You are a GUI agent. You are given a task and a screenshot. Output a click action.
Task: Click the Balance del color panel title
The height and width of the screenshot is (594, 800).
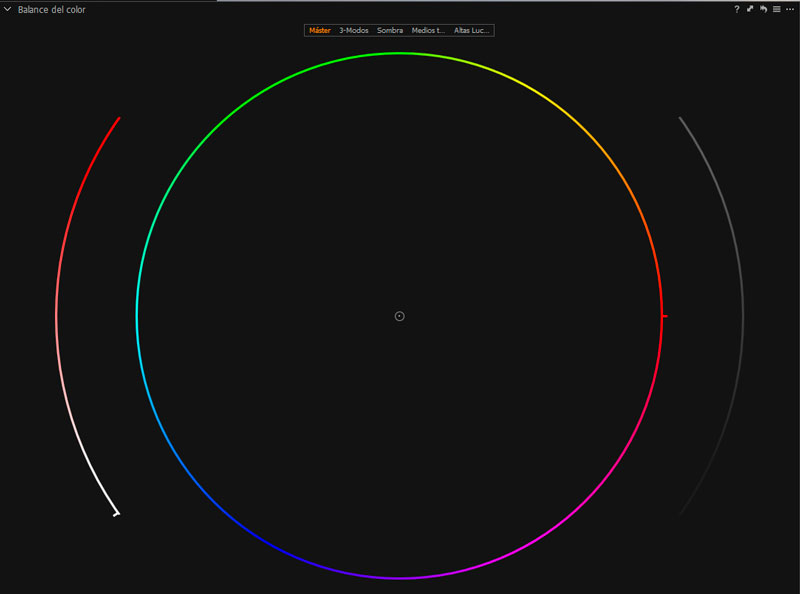point(52,9)
